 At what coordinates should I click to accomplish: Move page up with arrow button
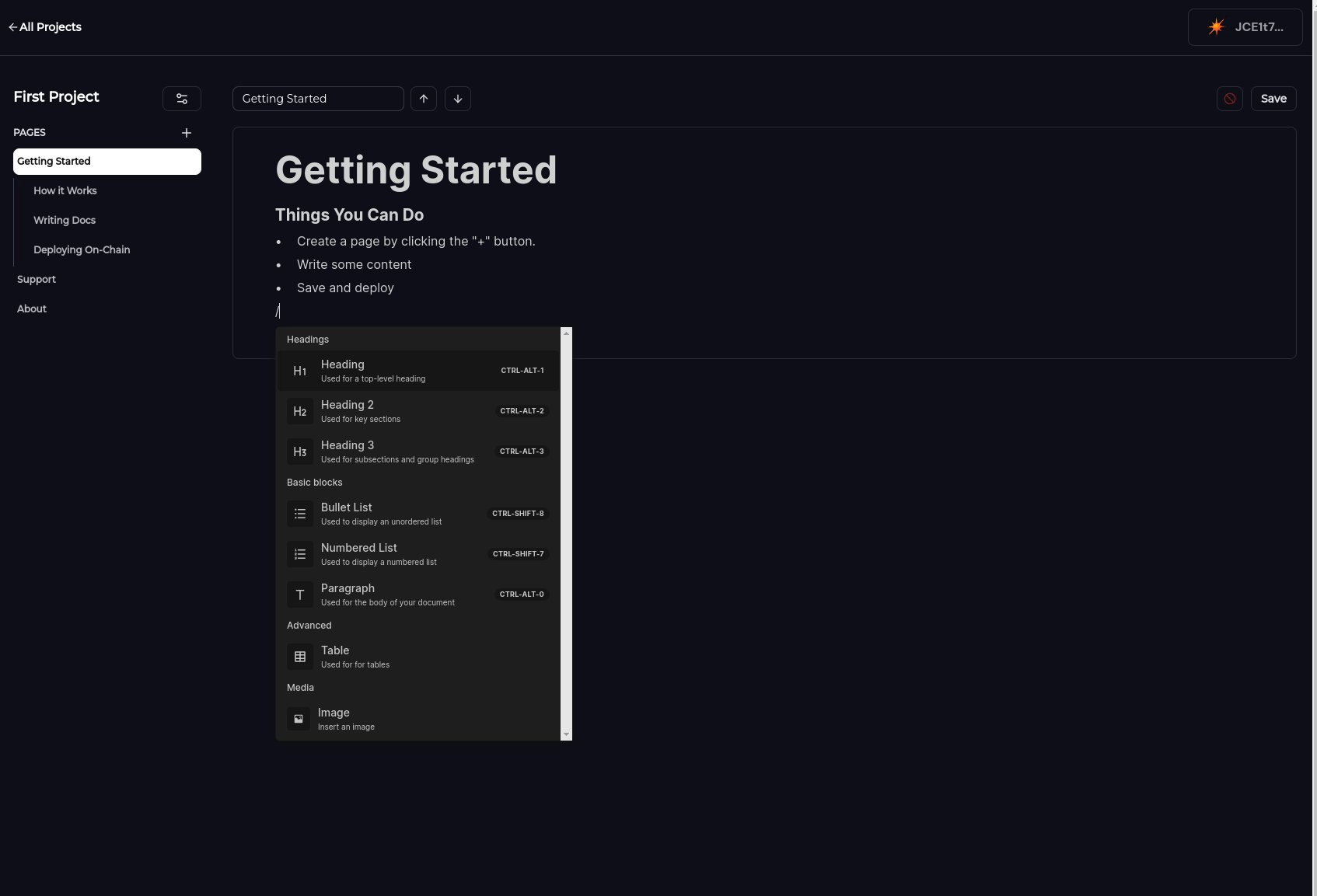[424, 99]
